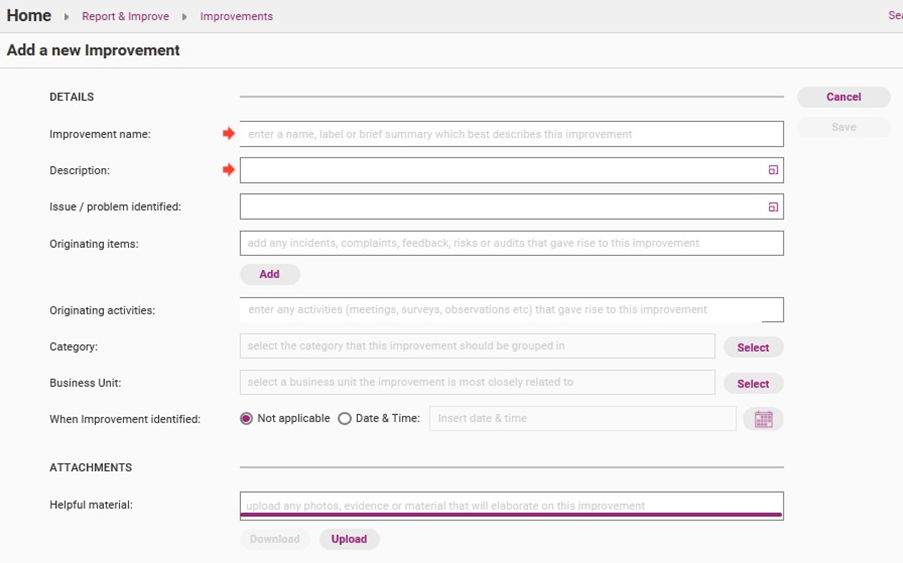
Task: Click Select button next to Business Unit
Action: [753, 383]
